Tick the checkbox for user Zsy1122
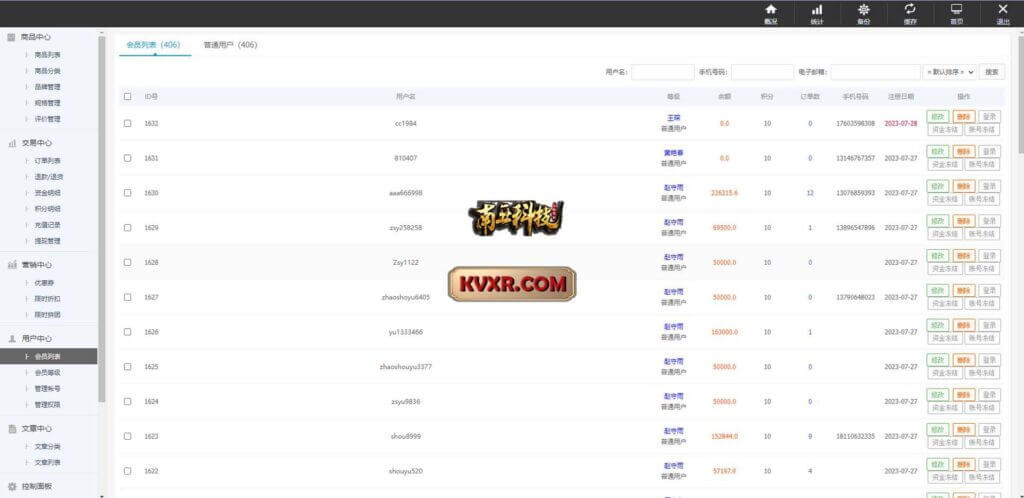 coord(127,262)
